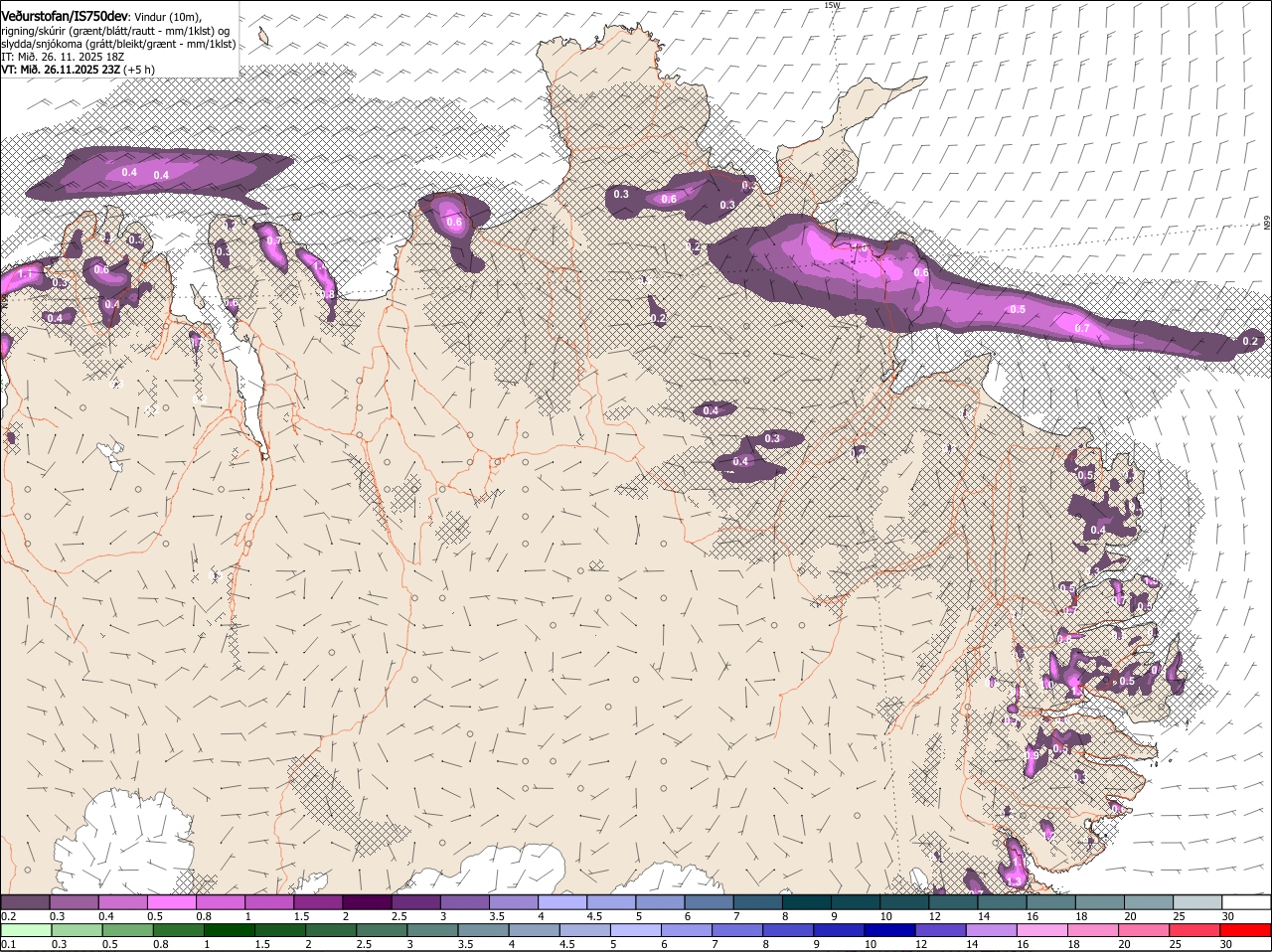Screen dimensions: 1272x952
Task: Lower legend: pink swatch between 18 and 20
Action: click(1094, 930)
